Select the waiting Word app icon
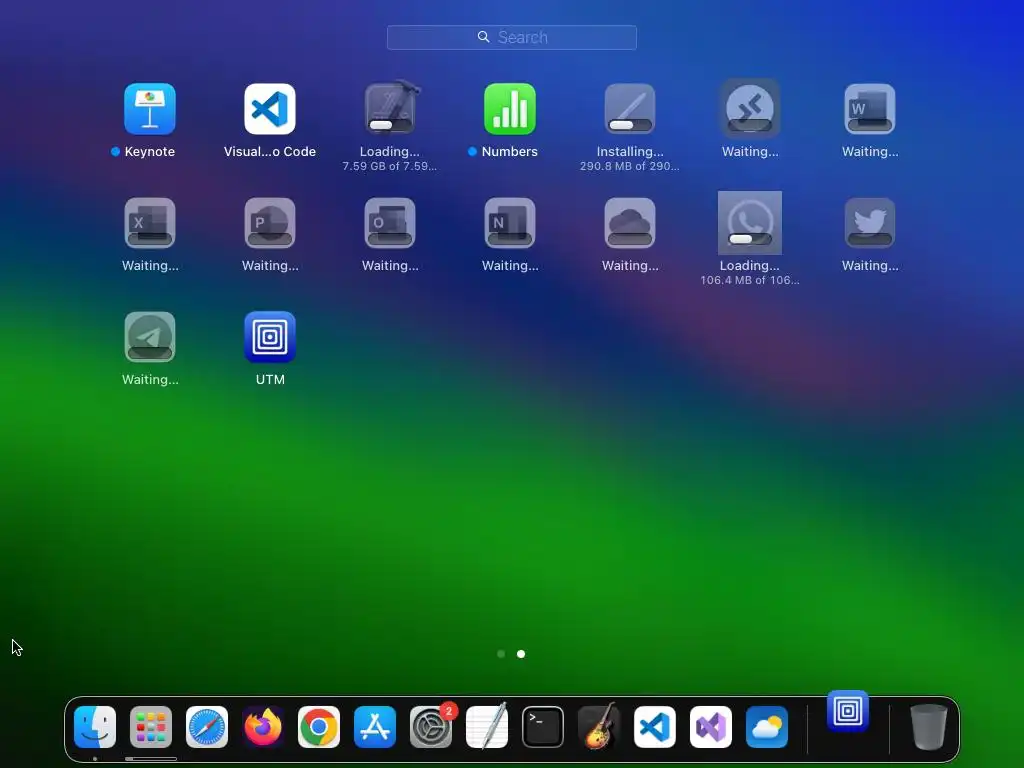 click(x=870, y=109)
